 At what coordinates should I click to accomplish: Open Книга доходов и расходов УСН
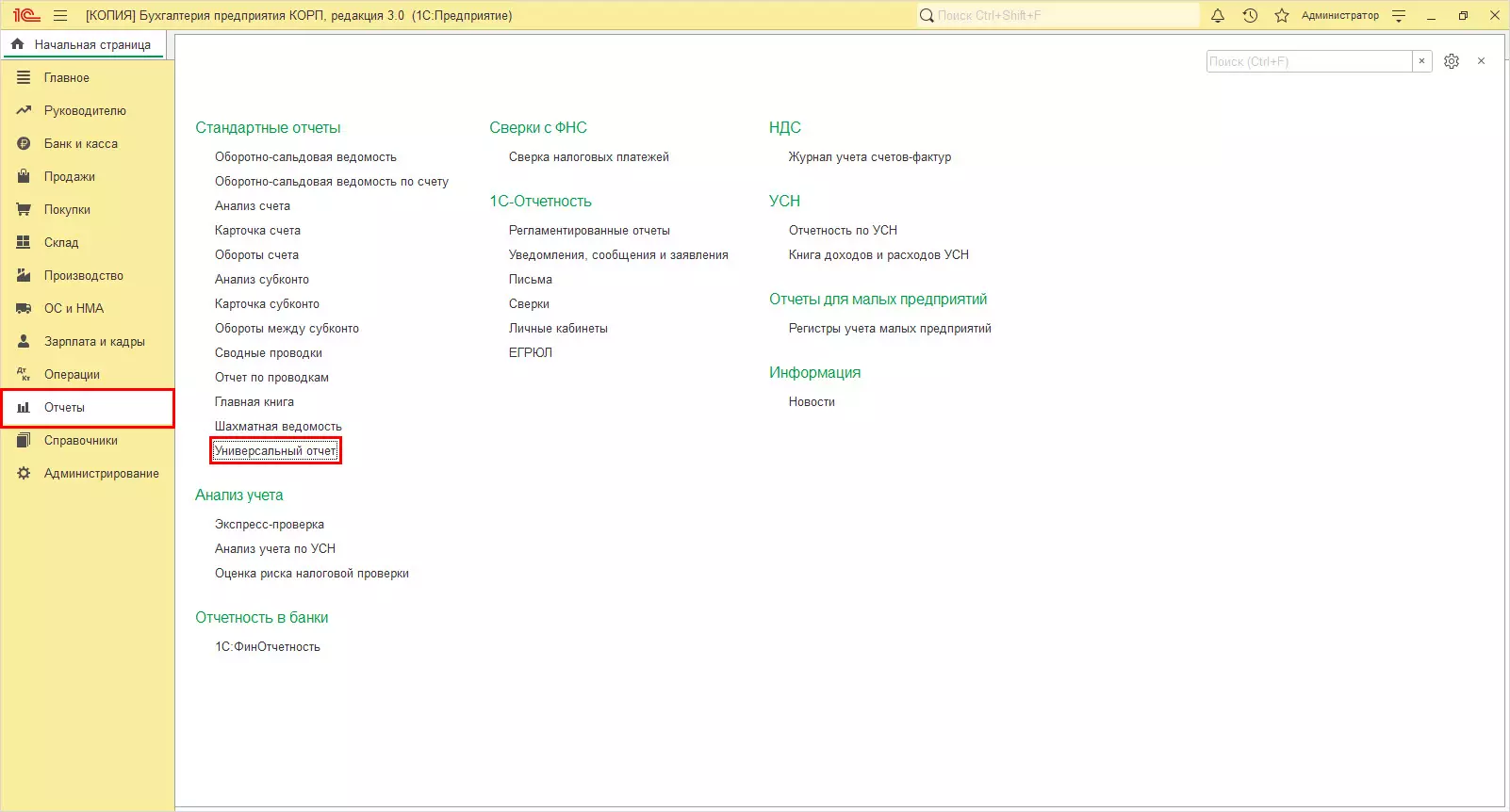878,254
